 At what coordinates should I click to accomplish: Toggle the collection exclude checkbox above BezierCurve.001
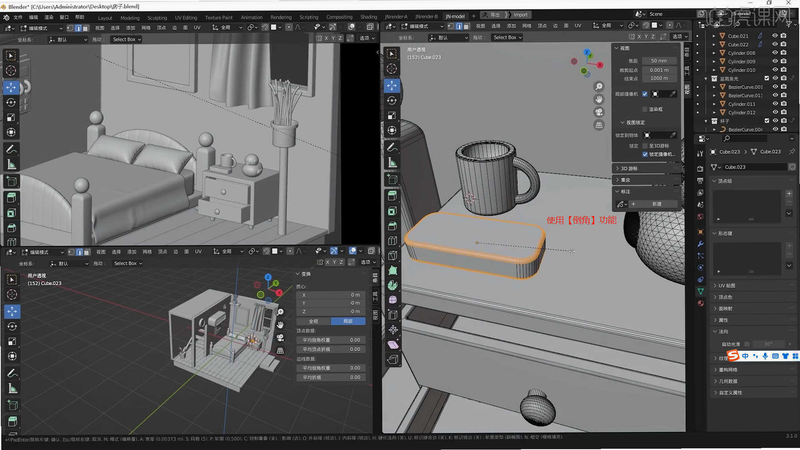click(x=766, y=79)
